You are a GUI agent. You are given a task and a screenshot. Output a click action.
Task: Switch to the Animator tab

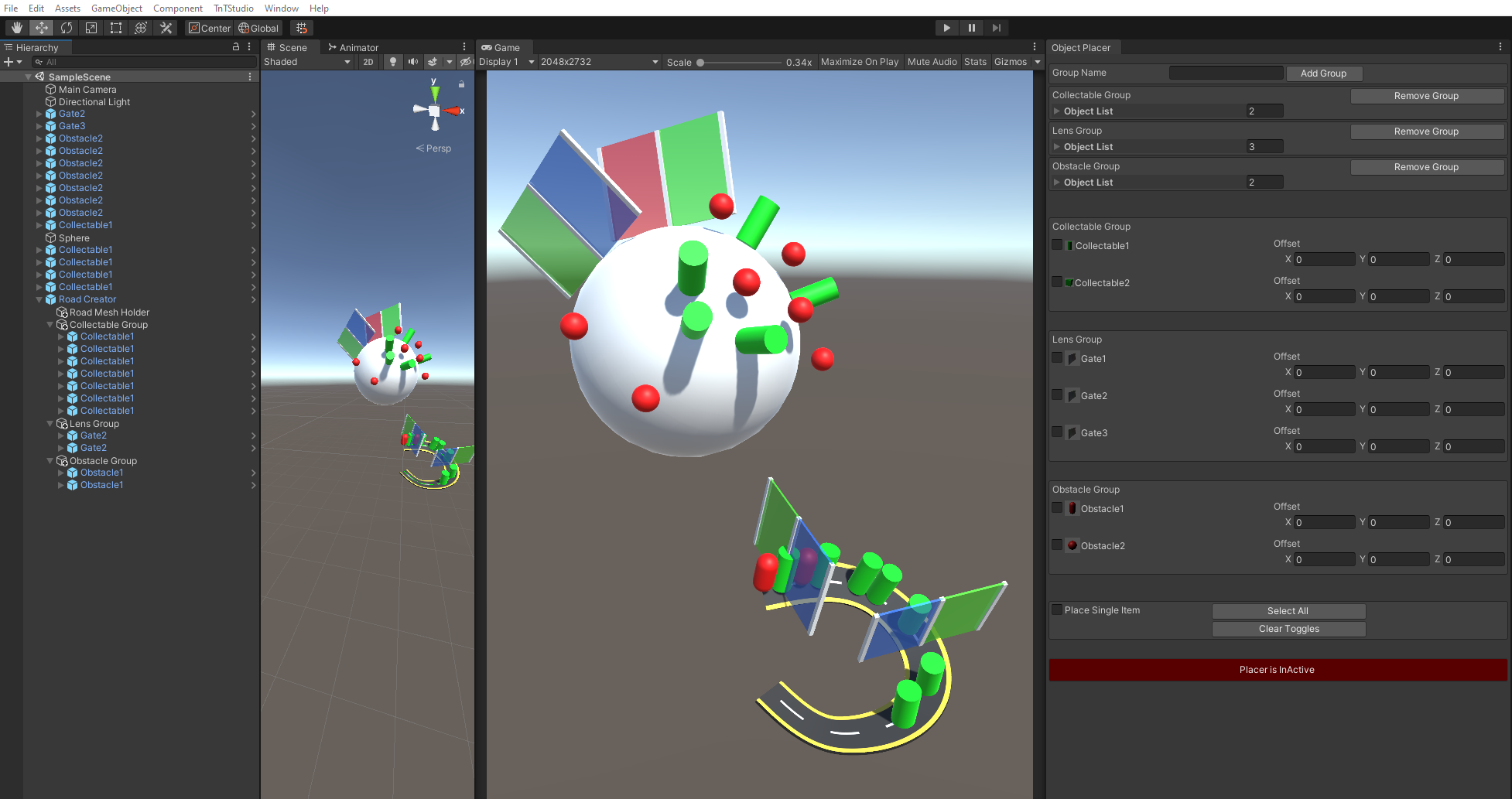click(x=354, y=47)
